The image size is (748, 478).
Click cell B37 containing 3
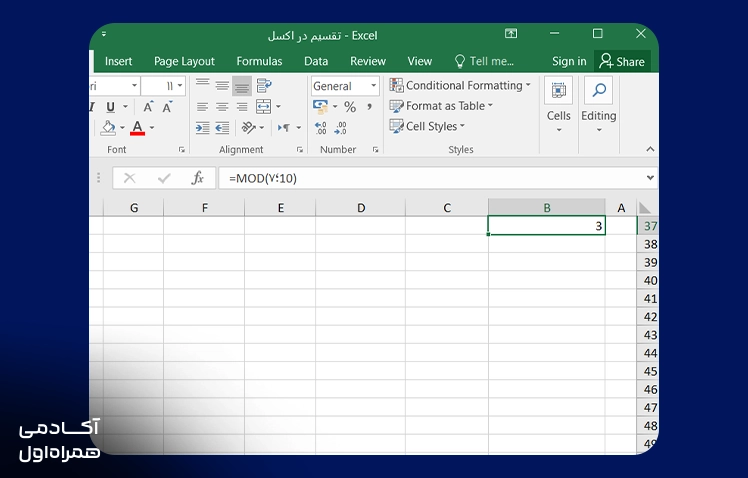tap(547, 225)
